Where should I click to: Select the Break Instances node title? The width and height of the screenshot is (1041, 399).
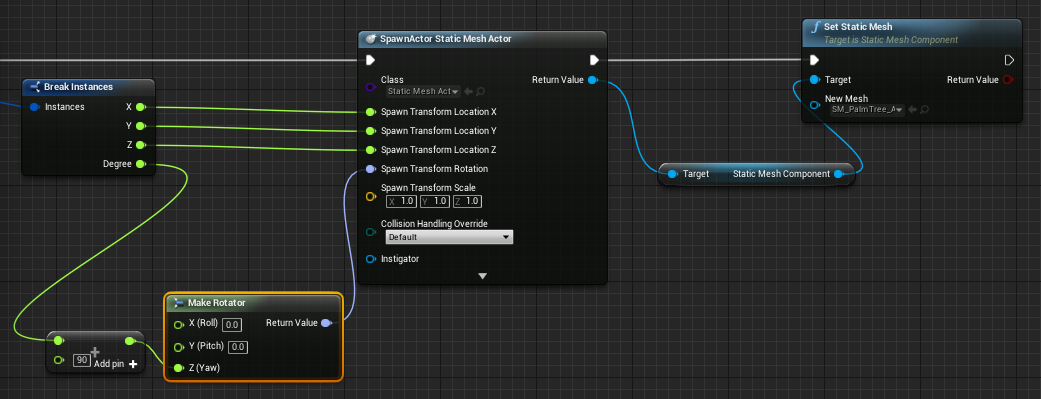tap(78, 87)
